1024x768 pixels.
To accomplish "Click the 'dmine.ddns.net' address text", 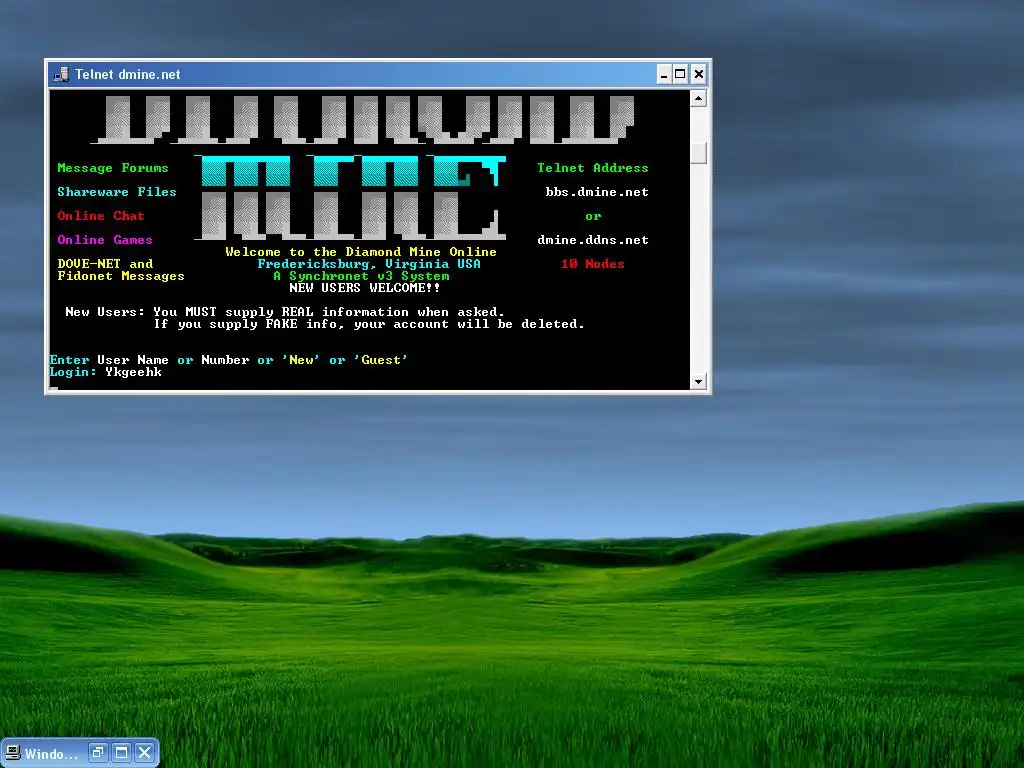I will tap(592, 240).
